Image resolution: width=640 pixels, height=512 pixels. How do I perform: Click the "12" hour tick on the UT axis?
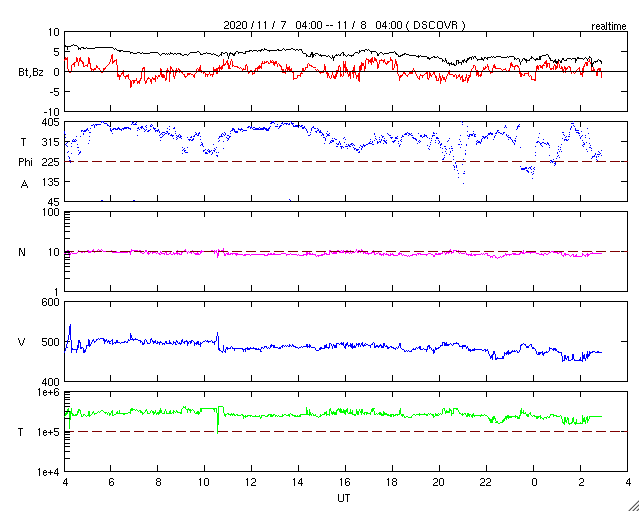click(251, 483)
